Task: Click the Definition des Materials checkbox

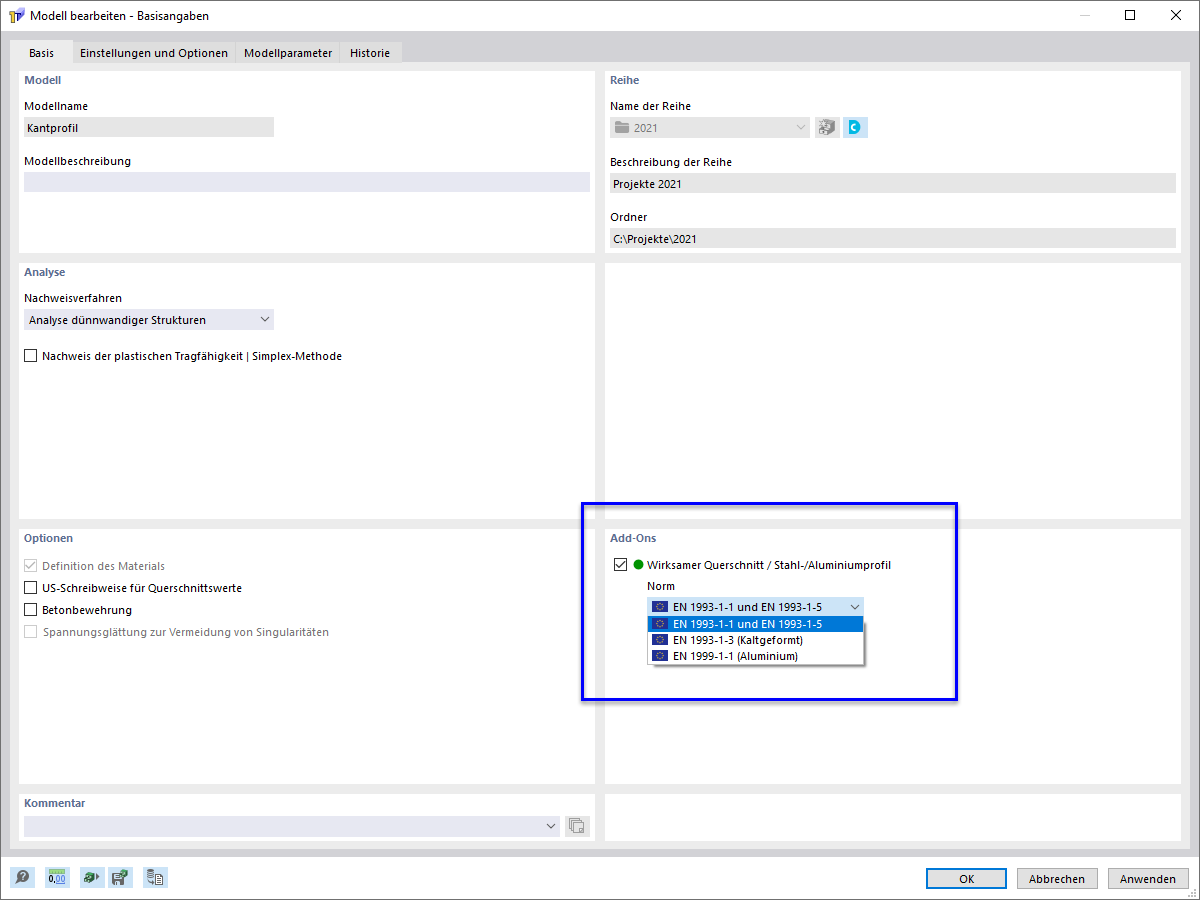Action: [x=31, y=566]
